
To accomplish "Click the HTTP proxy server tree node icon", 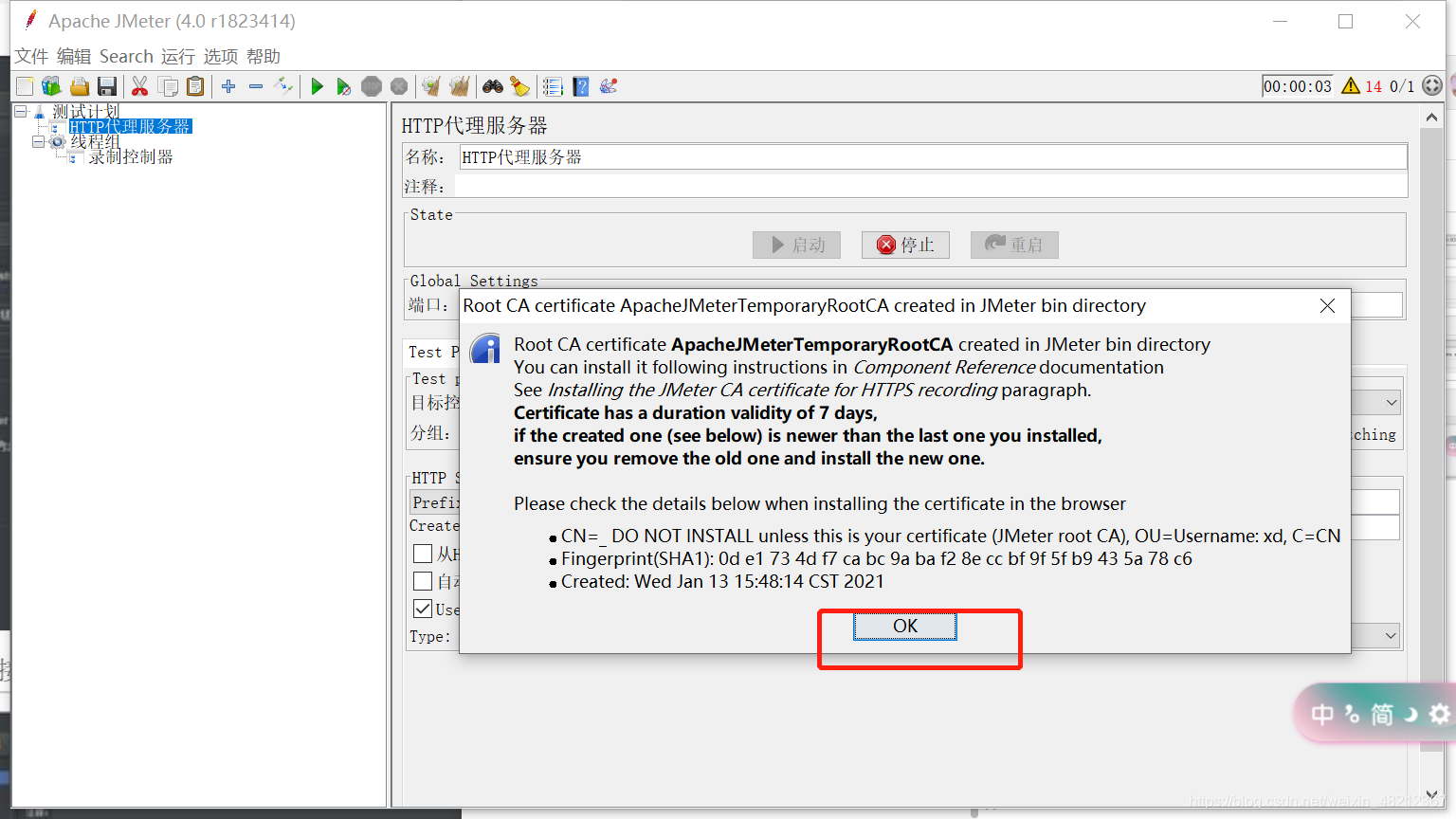I will pyautogui.click(x=57, y=127).
